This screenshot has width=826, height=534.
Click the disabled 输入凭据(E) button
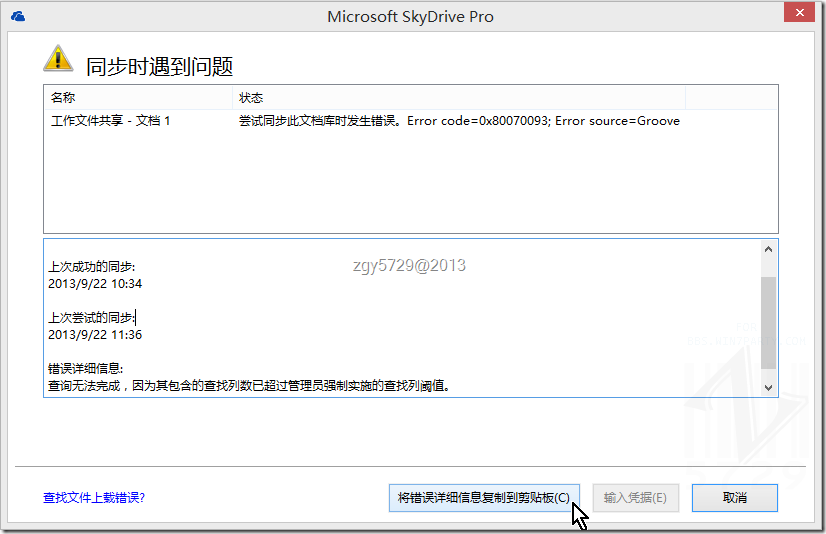pos(635,498)
